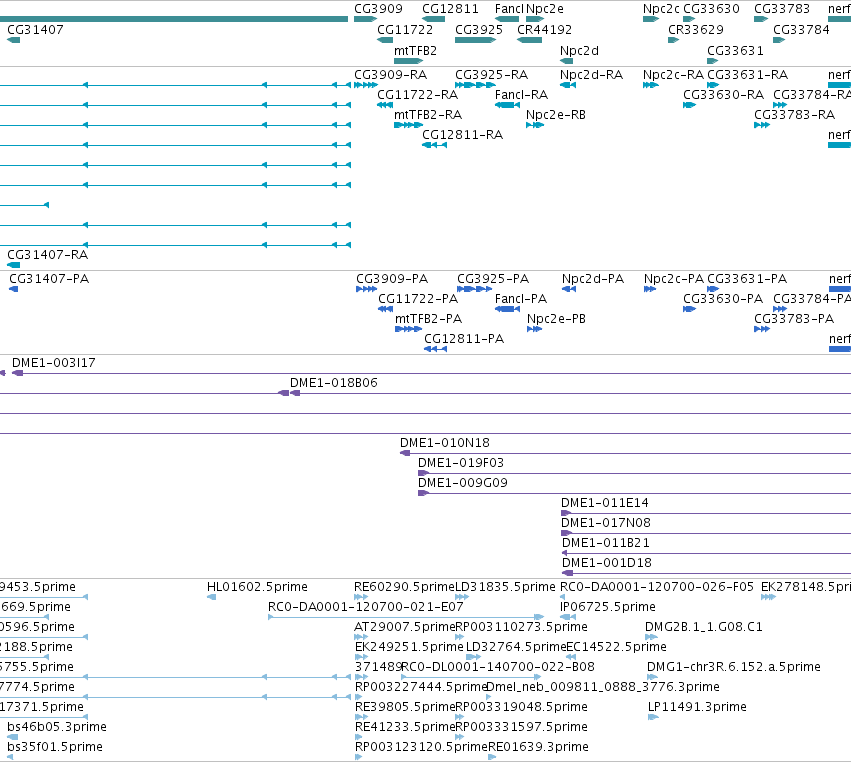Click the Npc2d-RA transcript
This screenshot has height=762, width=851.
pyautogui.click(x=568, y=85)
